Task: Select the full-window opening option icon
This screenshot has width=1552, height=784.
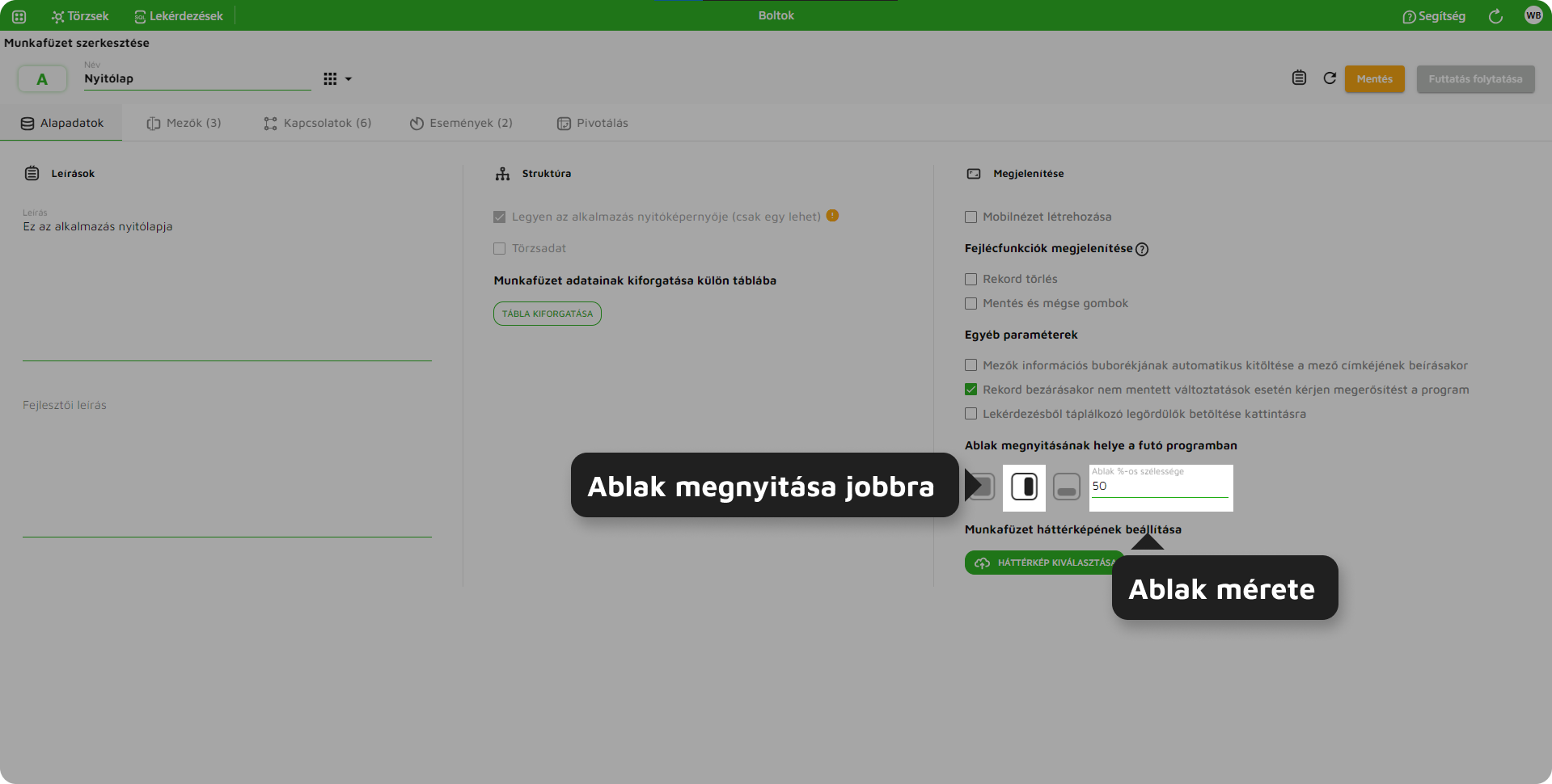Action: [x=982, y=487]
